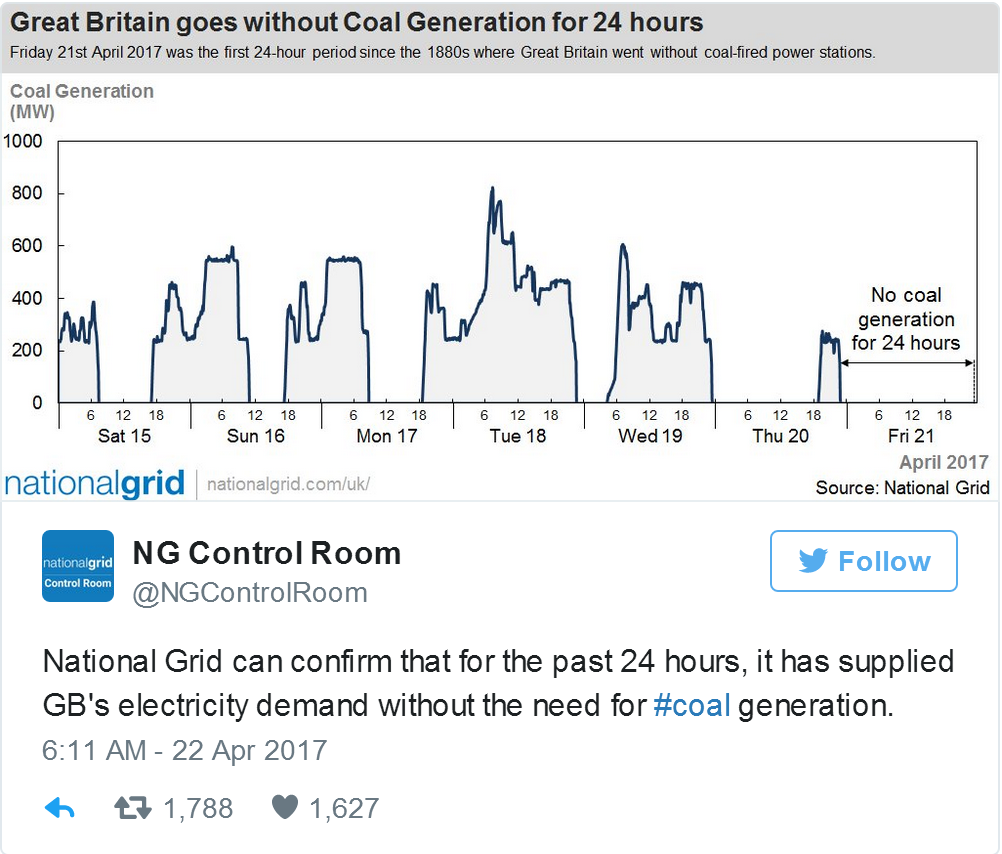Image resolution: width=1002 pixels, height=854 pixels.
Task: Click the heart like icon
Action: [x=285, y=807]
